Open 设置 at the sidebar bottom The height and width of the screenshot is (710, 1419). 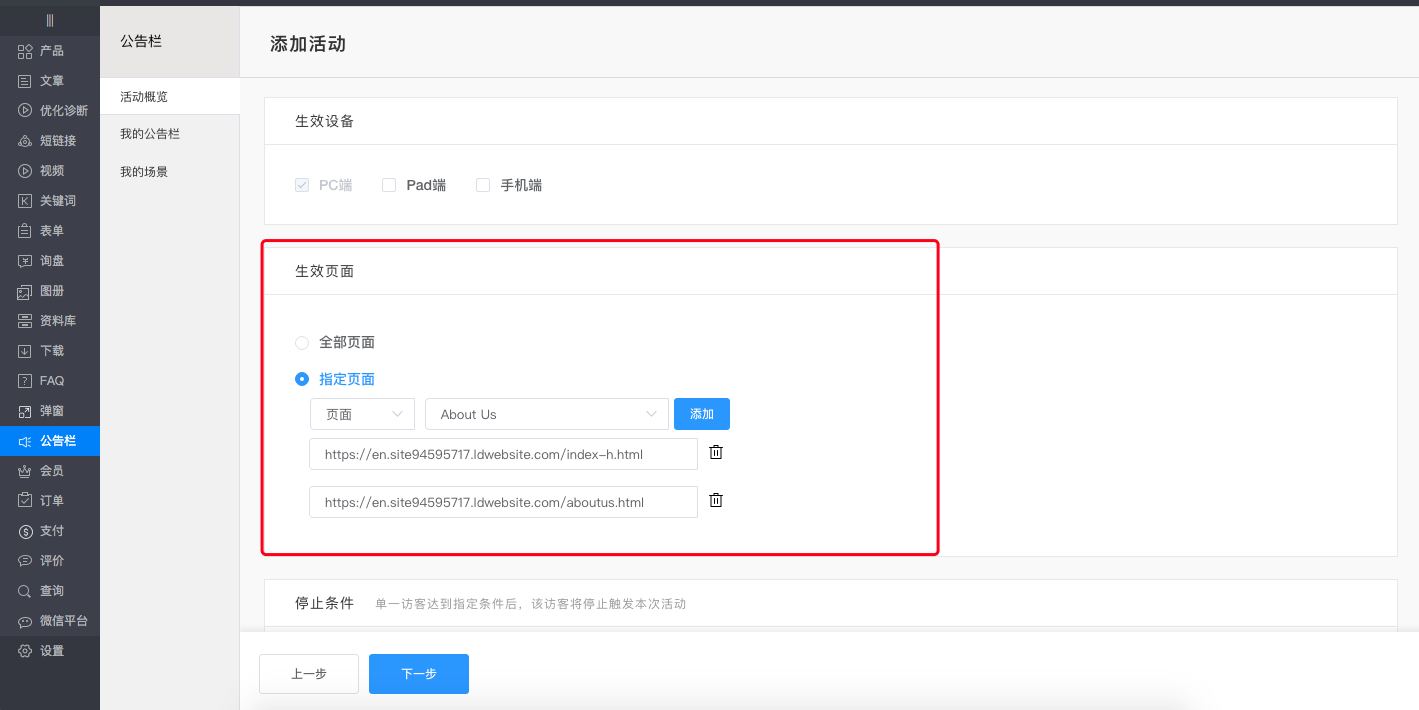click(50, 650)
